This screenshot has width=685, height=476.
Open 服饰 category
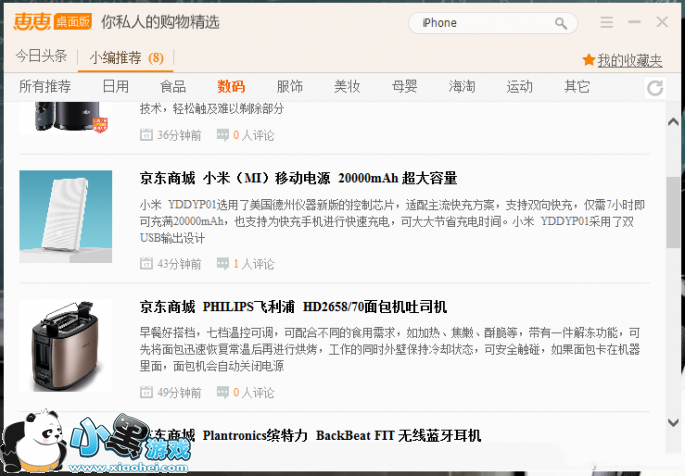[290, 86]
